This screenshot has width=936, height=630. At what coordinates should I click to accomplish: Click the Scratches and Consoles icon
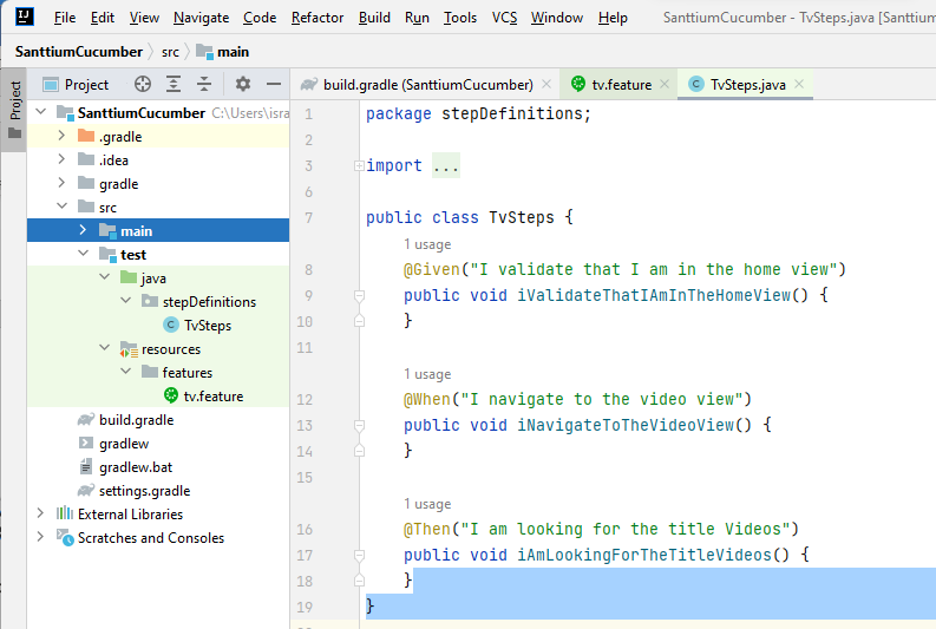coord(65,537)
